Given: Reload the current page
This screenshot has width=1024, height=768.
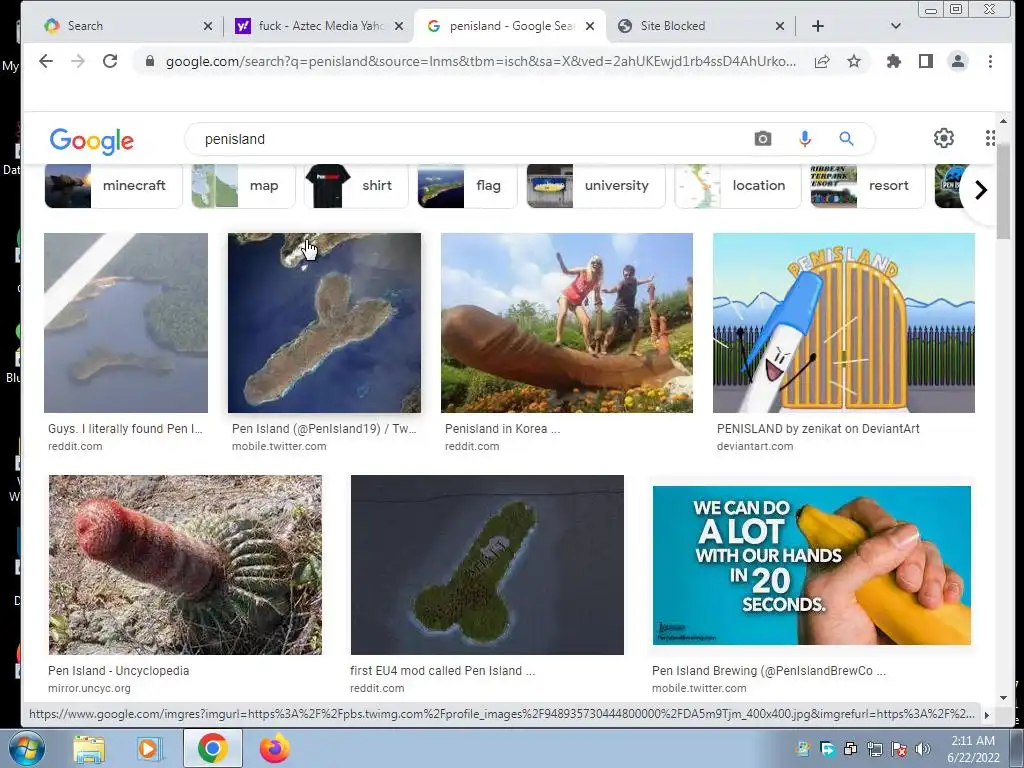Looking at the screenshot, I should (110, 61).
